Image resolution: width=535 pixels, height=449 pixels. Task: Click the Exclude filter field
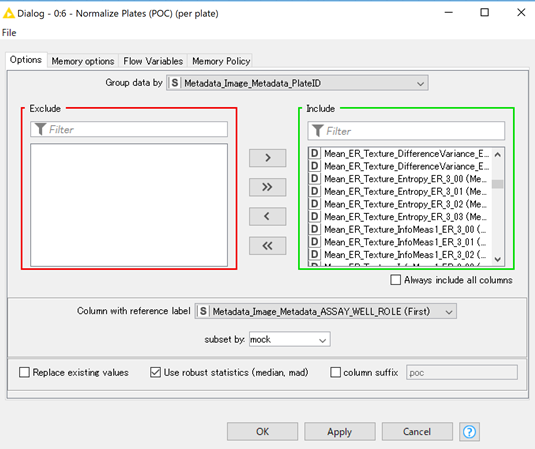pyautogui.click(x=129, y=129)
